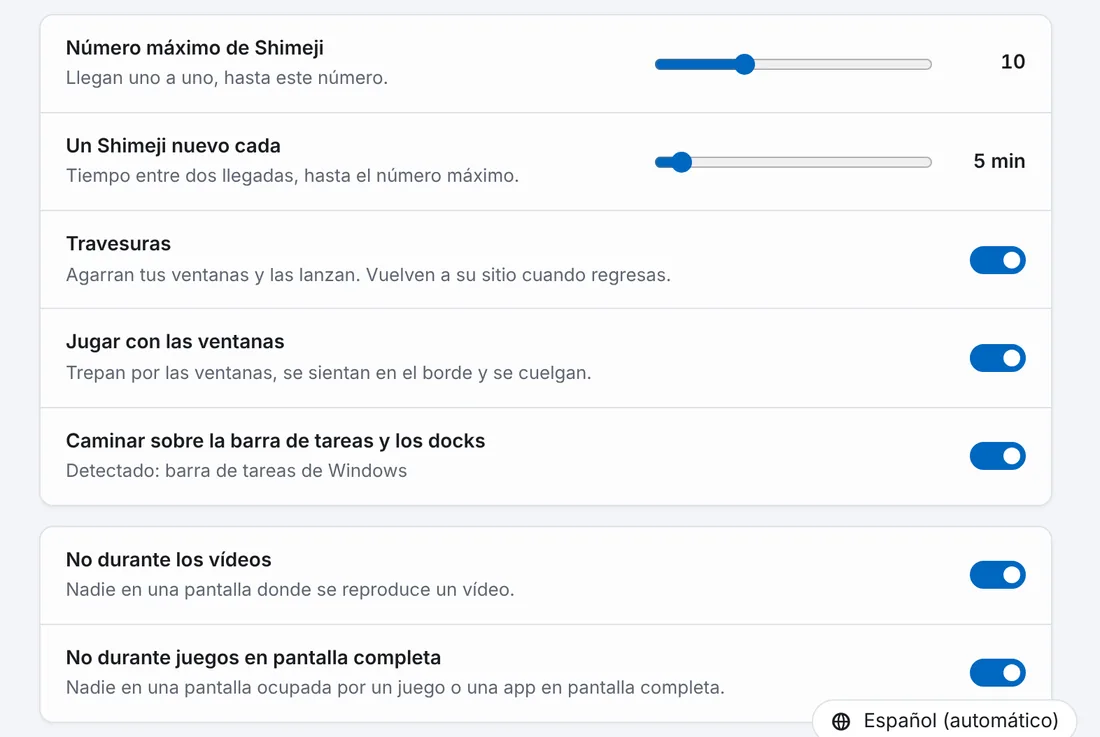This screenshot has width=1100, height=737.
Task: Toggle Caminar sobre la barra de tareas switch
Action: tap(998, 456)
